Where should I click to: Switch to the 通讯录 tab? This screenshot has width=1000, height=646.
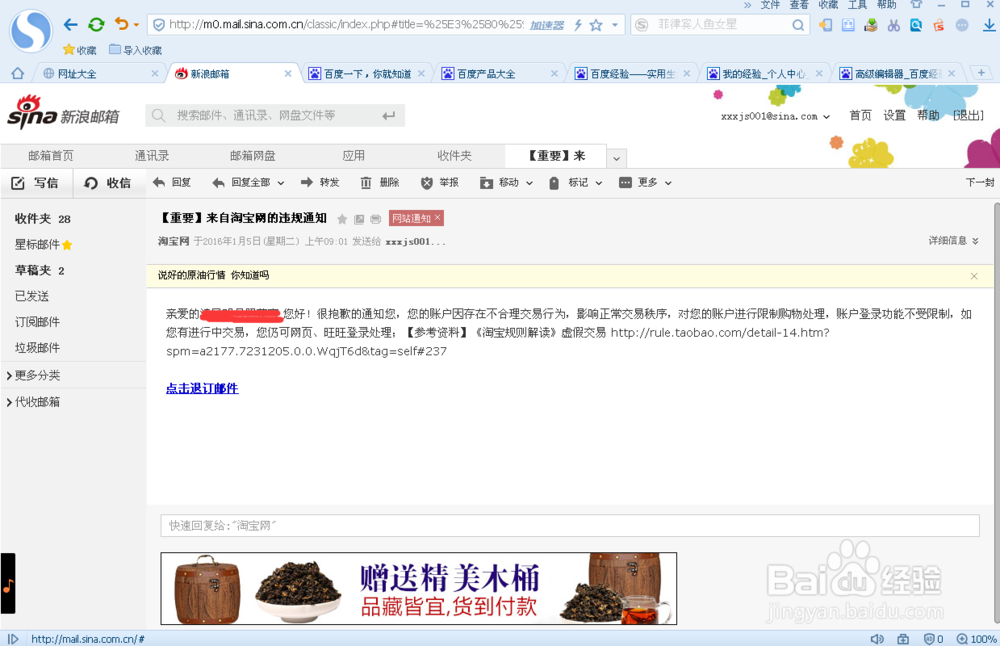pyautogui.click(x=152, y=156)
